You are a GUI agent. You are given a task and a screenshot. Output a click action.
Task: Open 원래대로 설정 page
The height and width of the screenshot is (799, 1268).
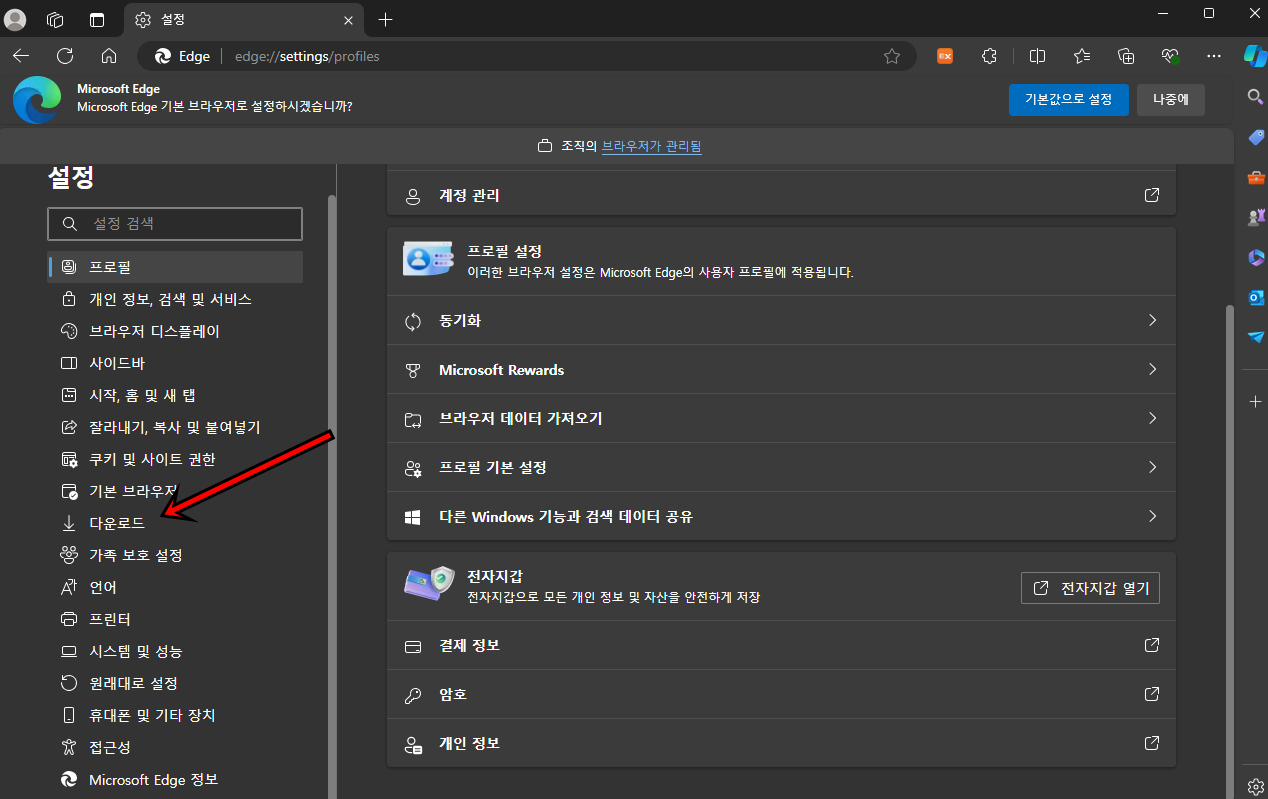[x=175, y=683]
